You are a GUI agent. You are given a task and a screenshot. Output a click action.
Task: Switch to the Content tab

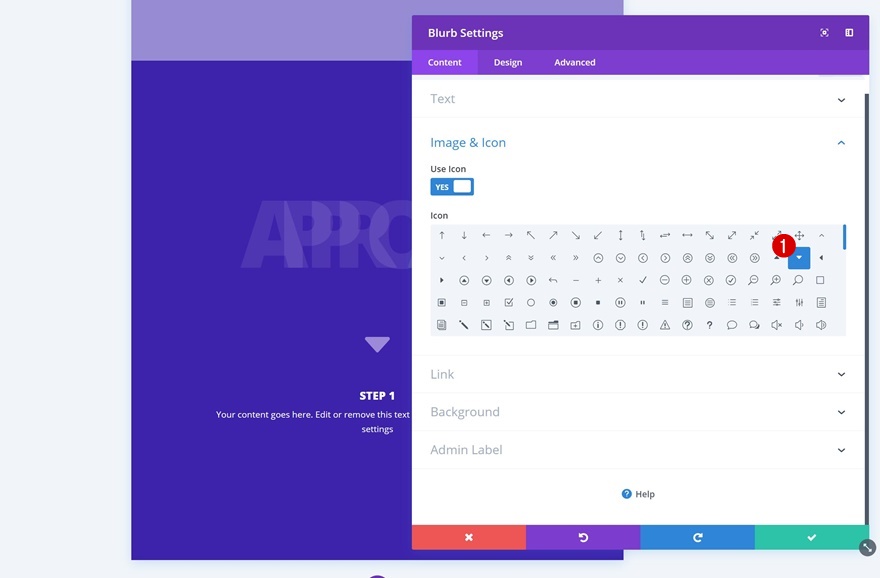pos(444,62)
